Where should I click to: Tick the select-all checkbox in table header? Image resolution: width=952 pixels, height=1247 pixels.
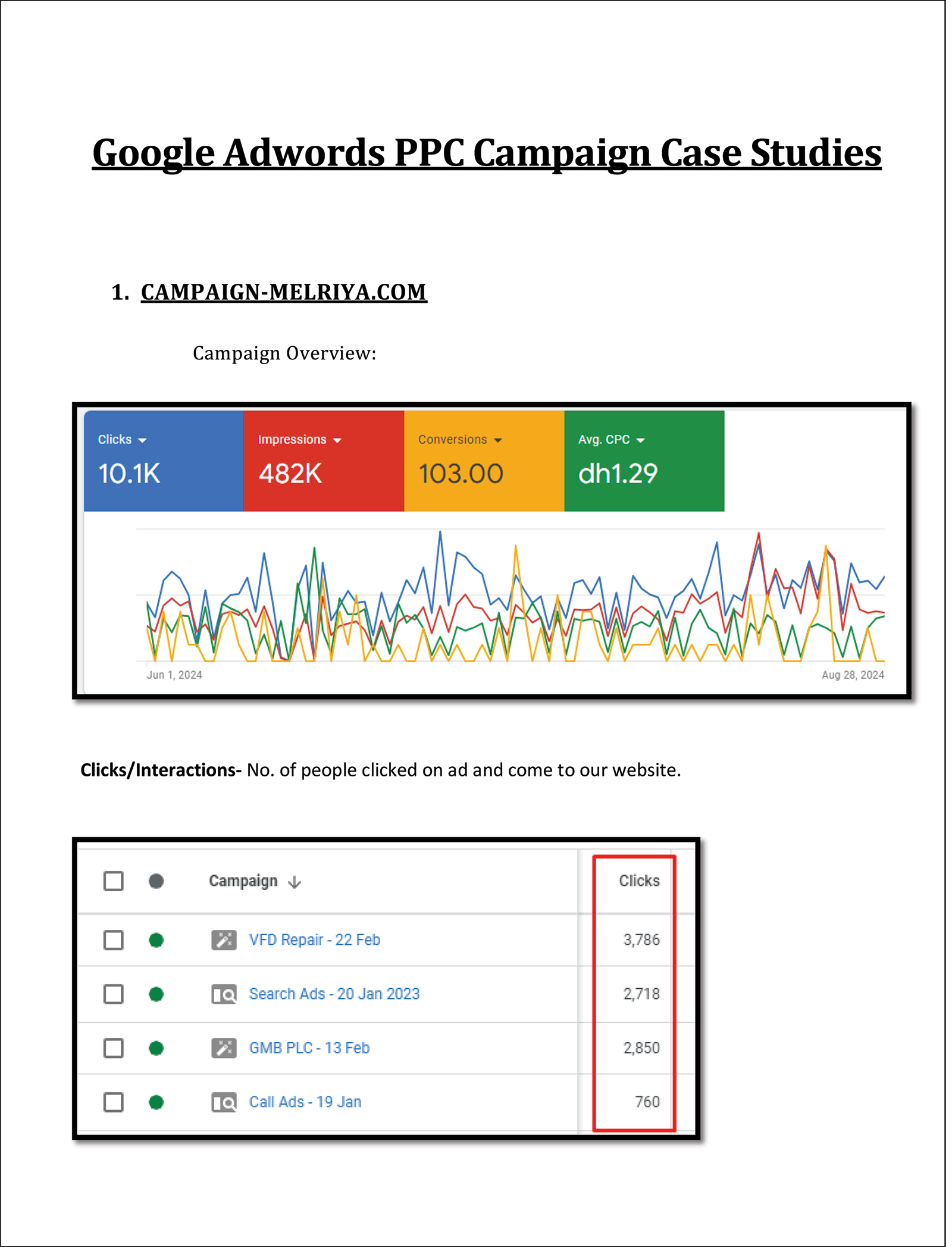coord(114,881)
